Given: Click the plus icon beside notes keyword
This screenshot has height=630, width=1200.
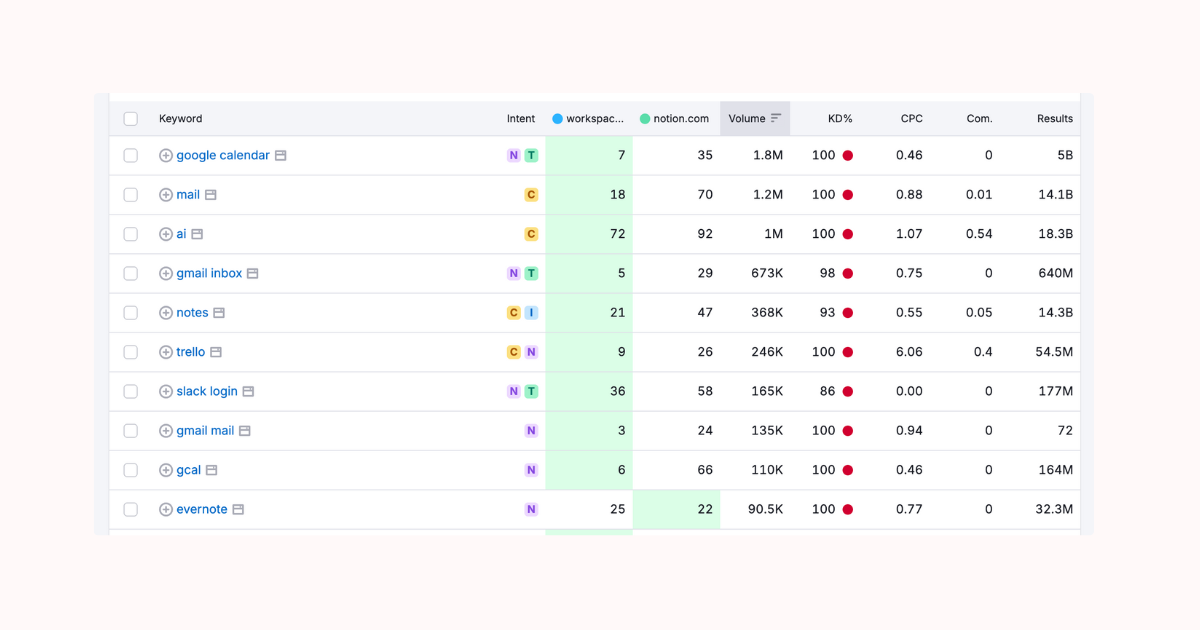Looking at the screenshot, I should tap(166, 313).
